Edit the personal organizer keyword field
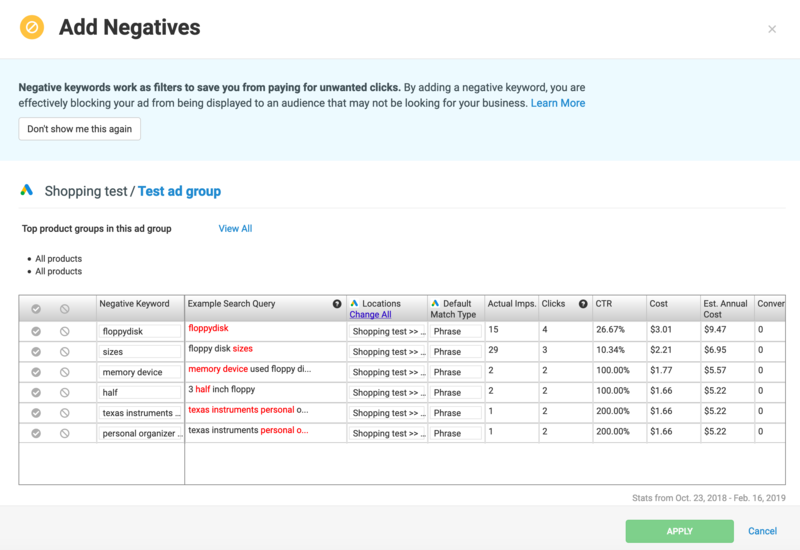Screen dimensions: 800x550 (x=140, y=433)
